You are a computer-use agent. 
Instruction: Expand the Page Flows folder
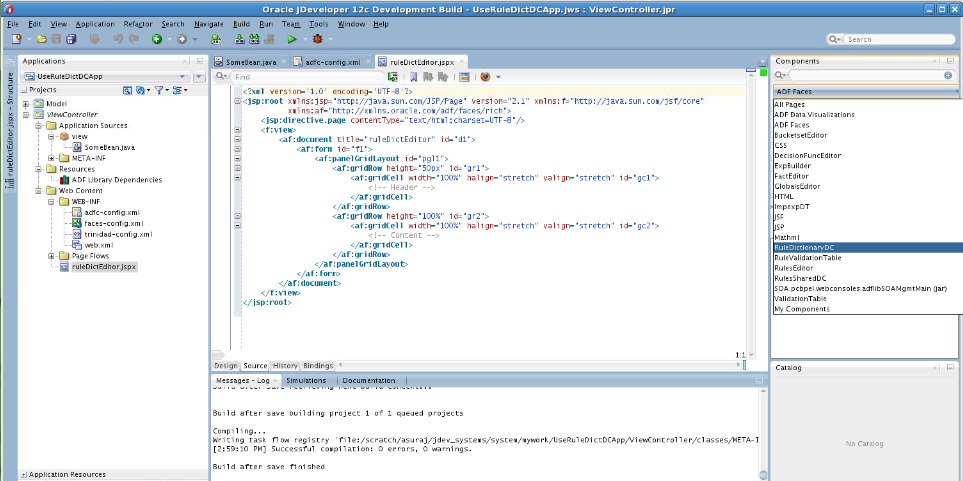coord(52,256)
